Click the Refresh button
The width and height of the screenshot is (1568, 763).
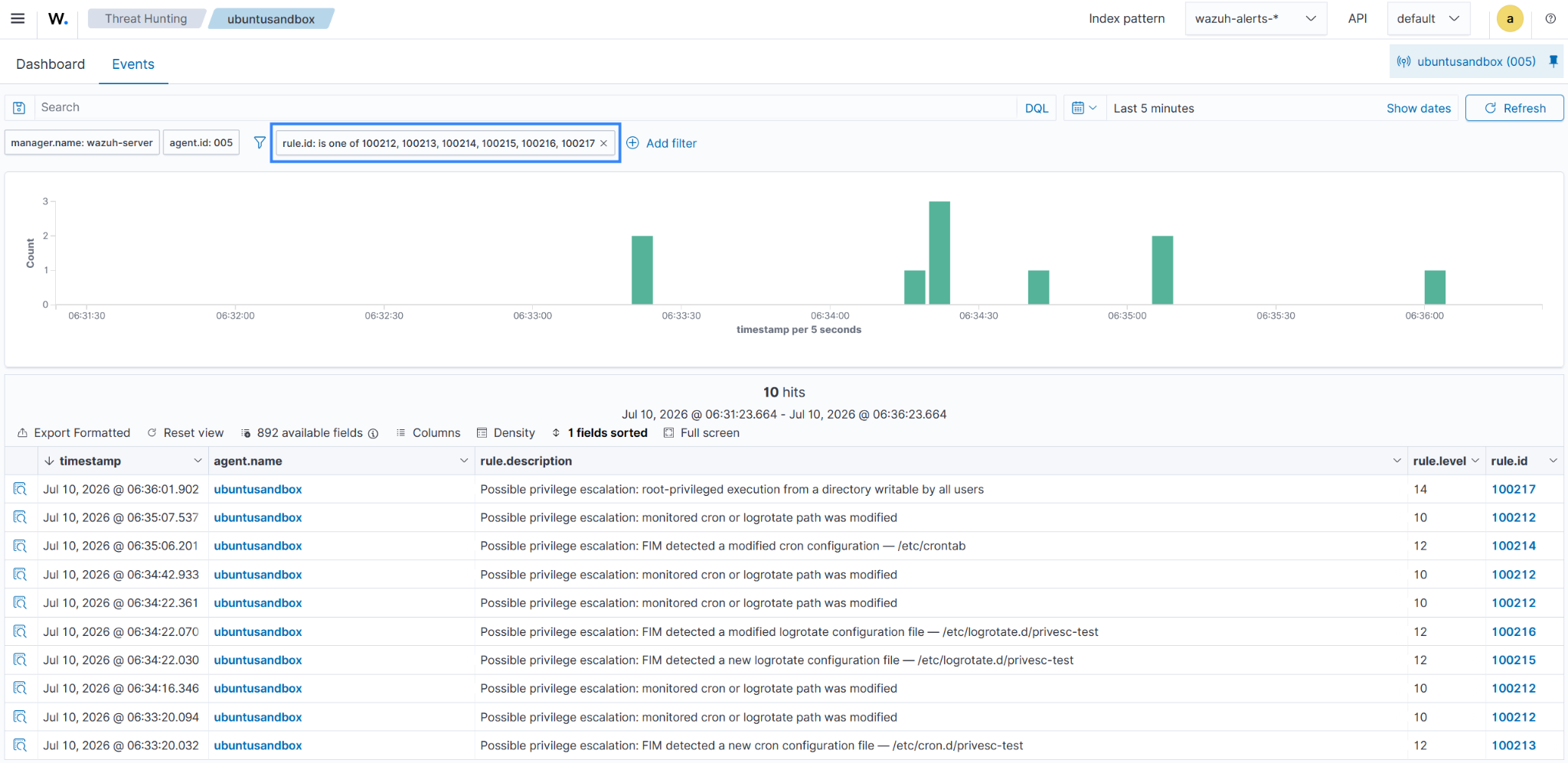click(x=1514, y=108)
